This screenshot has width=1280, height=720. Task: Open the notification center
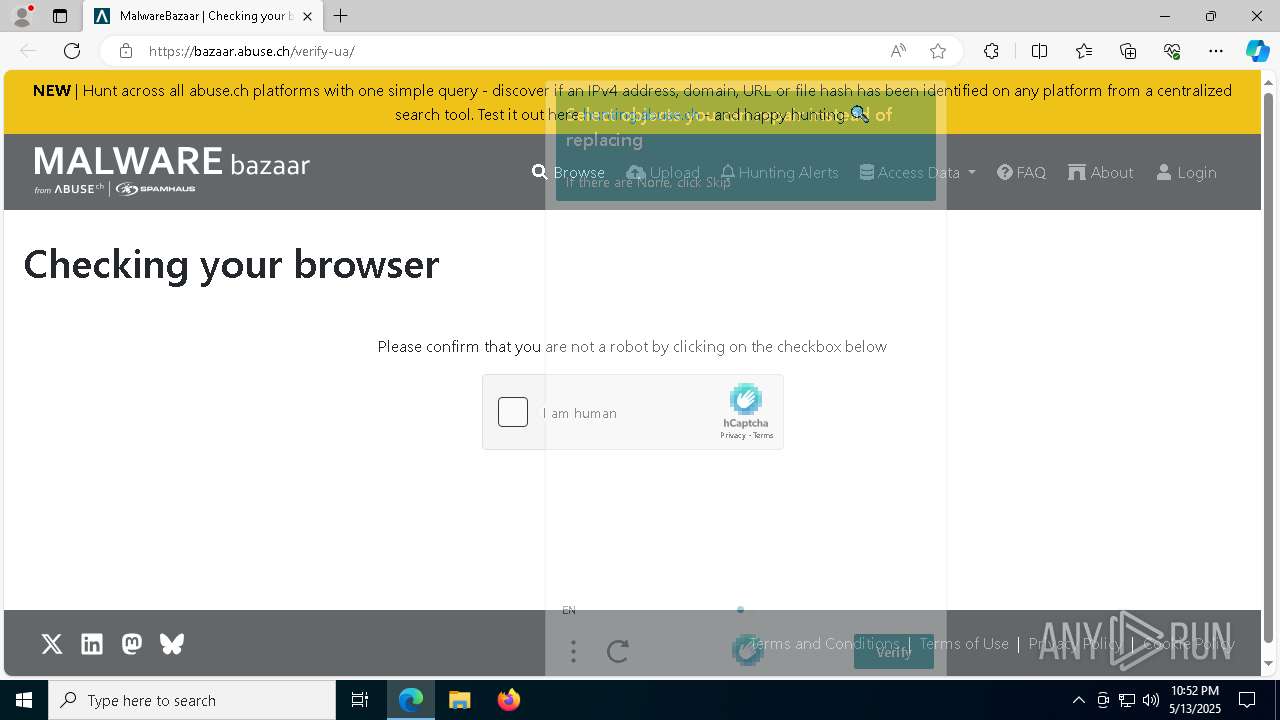coord(1247,700)
